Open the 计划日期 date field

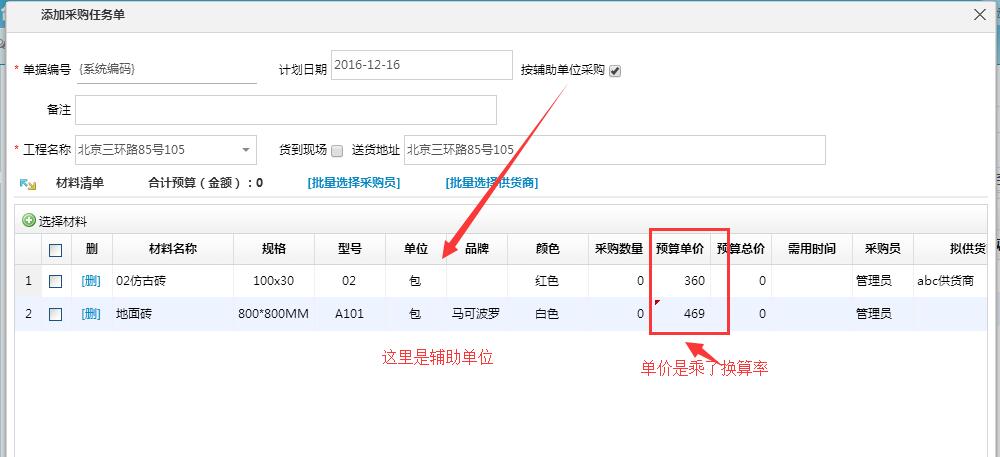[421, 65]
